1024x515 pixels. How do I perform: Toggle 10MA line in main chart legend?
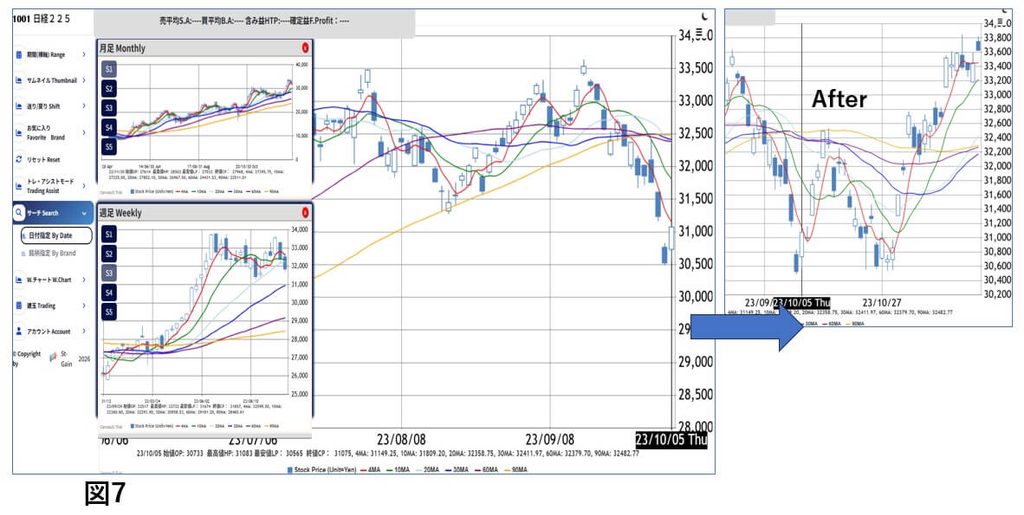point(399,470)
